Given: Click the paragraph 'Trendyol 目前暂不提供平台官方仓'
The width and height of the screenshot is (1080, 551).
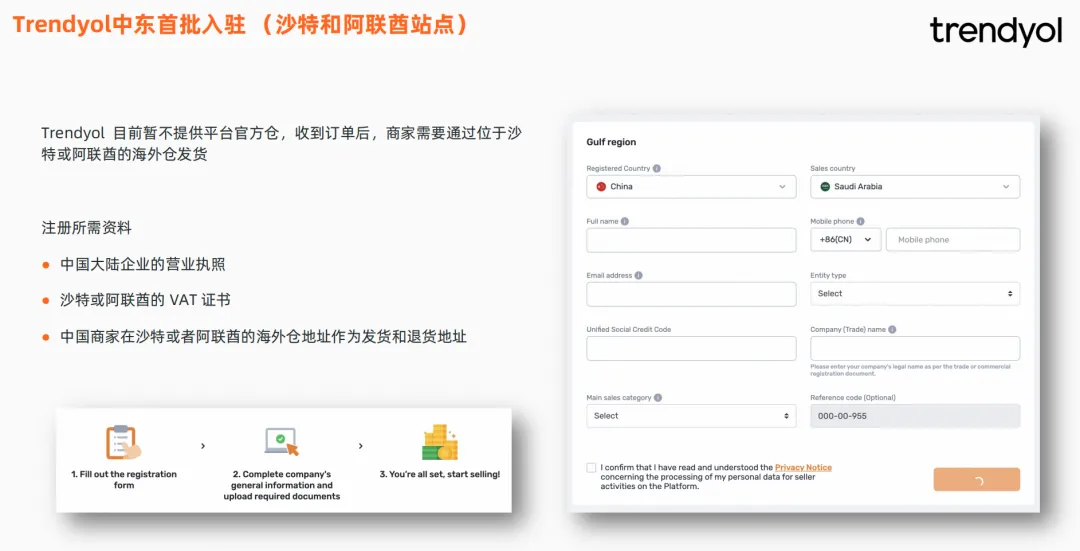Looking at the screenshot, I should (x=281, y=143).
